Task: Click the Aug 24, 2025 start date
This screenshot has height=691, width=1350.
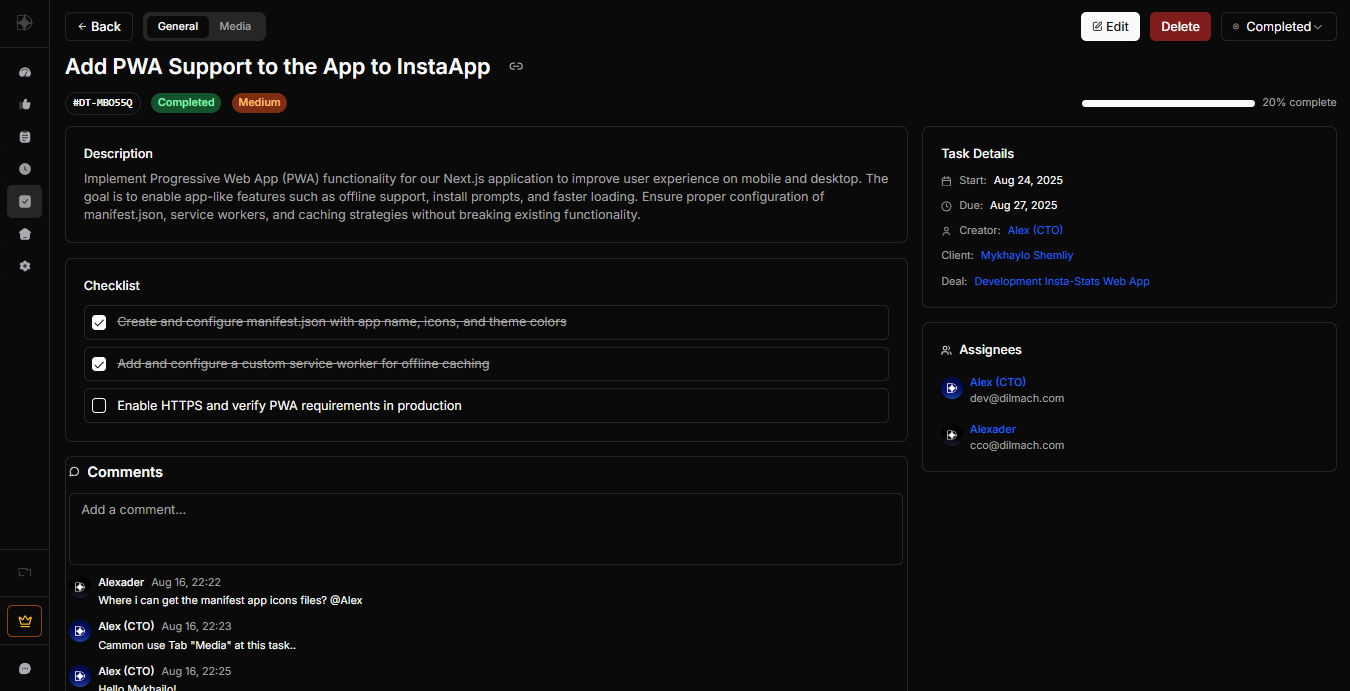Action: tap(1028, 181)
